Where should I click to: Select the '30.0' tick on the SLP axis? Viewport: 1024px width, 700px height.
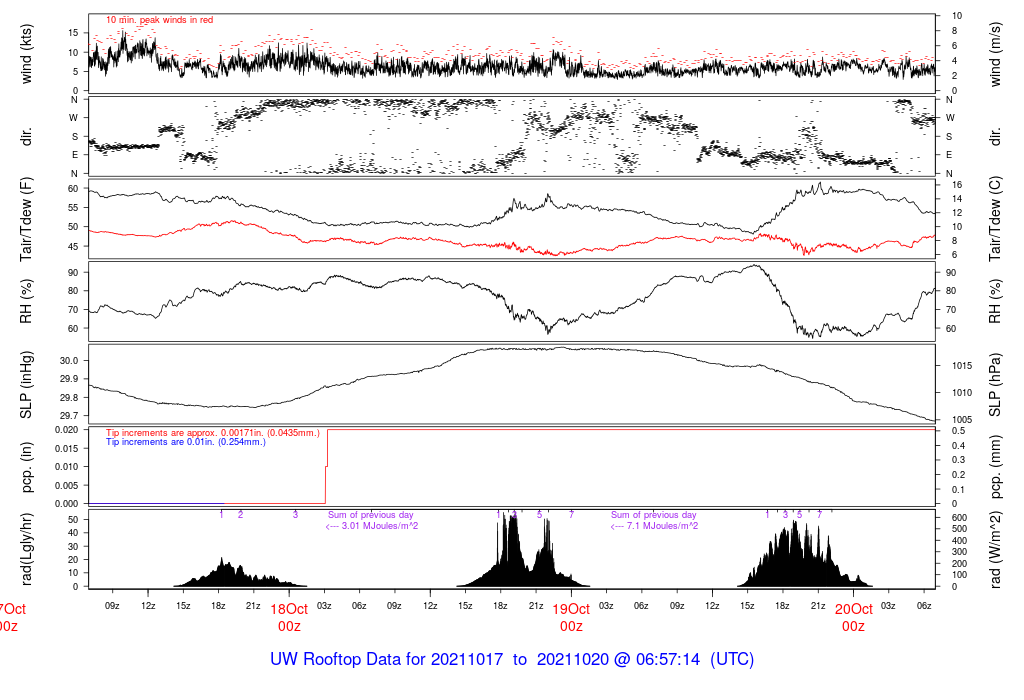(70, 360)
